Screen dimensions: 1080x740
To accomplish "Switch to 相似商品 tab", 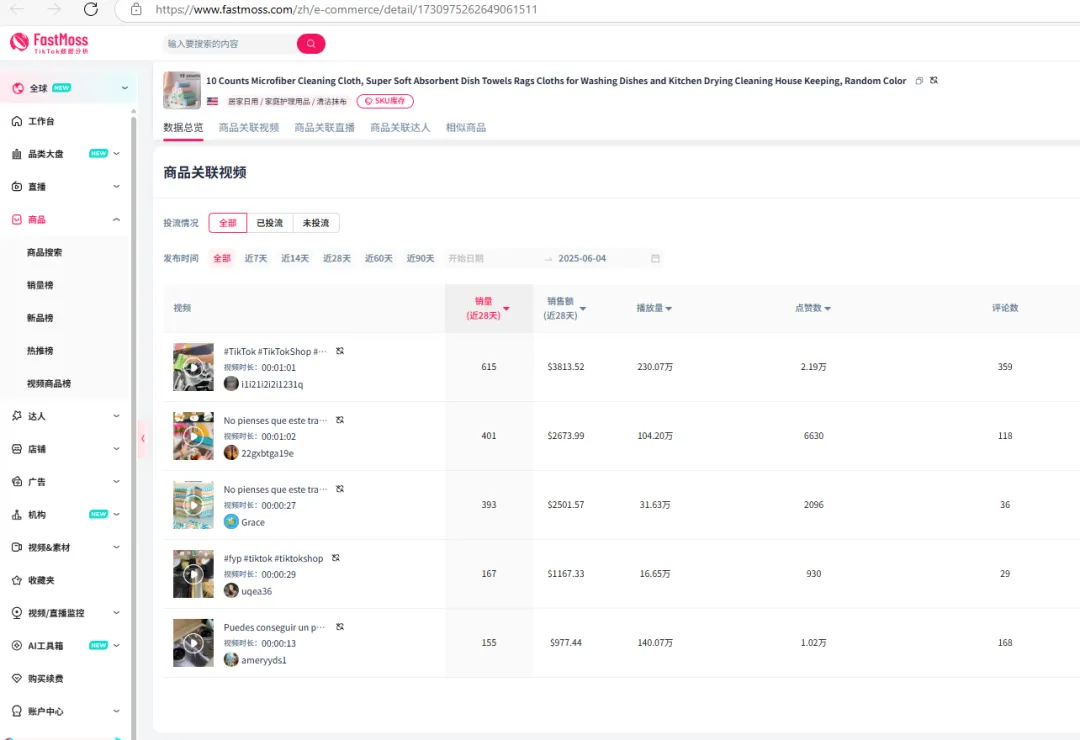I will pyautogui.click(x=466, y=127).
